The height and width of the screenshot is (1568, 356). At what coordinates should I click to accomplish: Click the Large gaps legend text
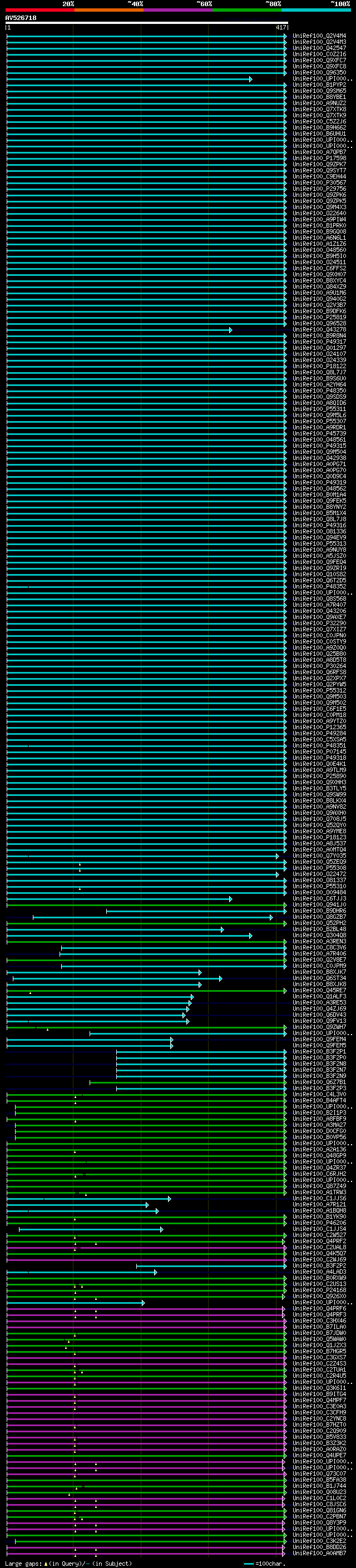[68, 1564]
